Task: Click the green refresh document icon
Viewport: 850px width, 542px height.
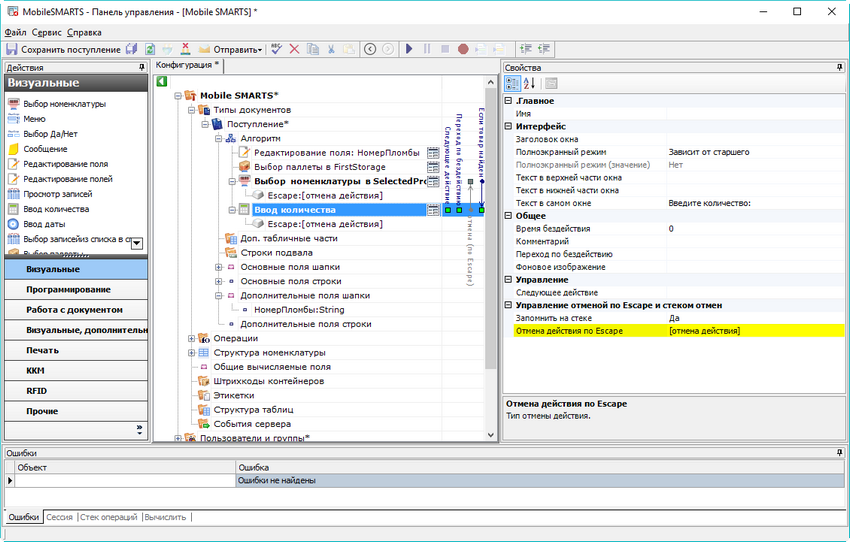Action: tap(150, 49)
